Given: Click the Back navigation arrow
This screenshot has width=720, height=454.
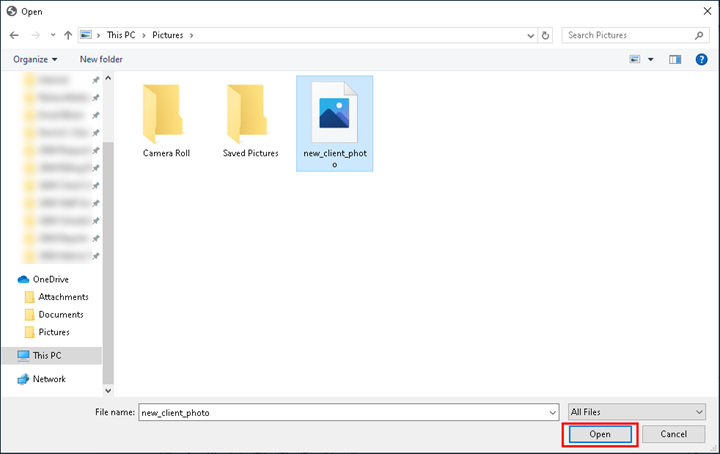Looking at the screenshot, I should click(13, 35).
